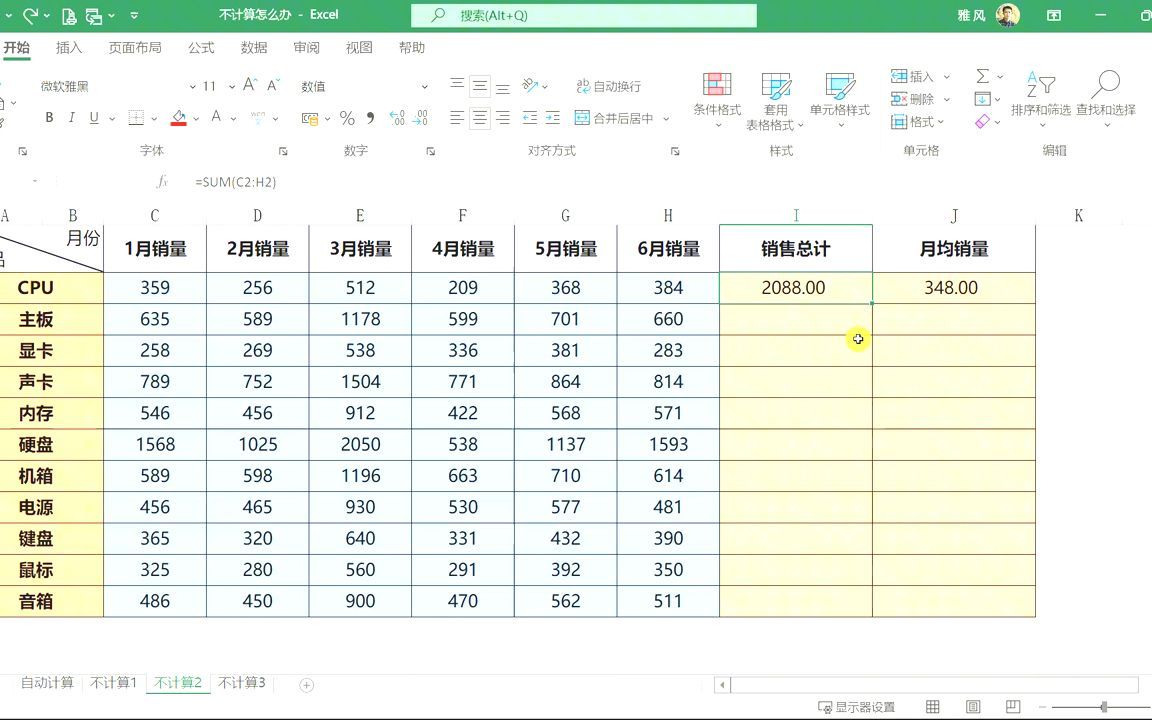Select the italic formatting icon
Viewport: 1152px width, 720px height.
pos(72,117)
